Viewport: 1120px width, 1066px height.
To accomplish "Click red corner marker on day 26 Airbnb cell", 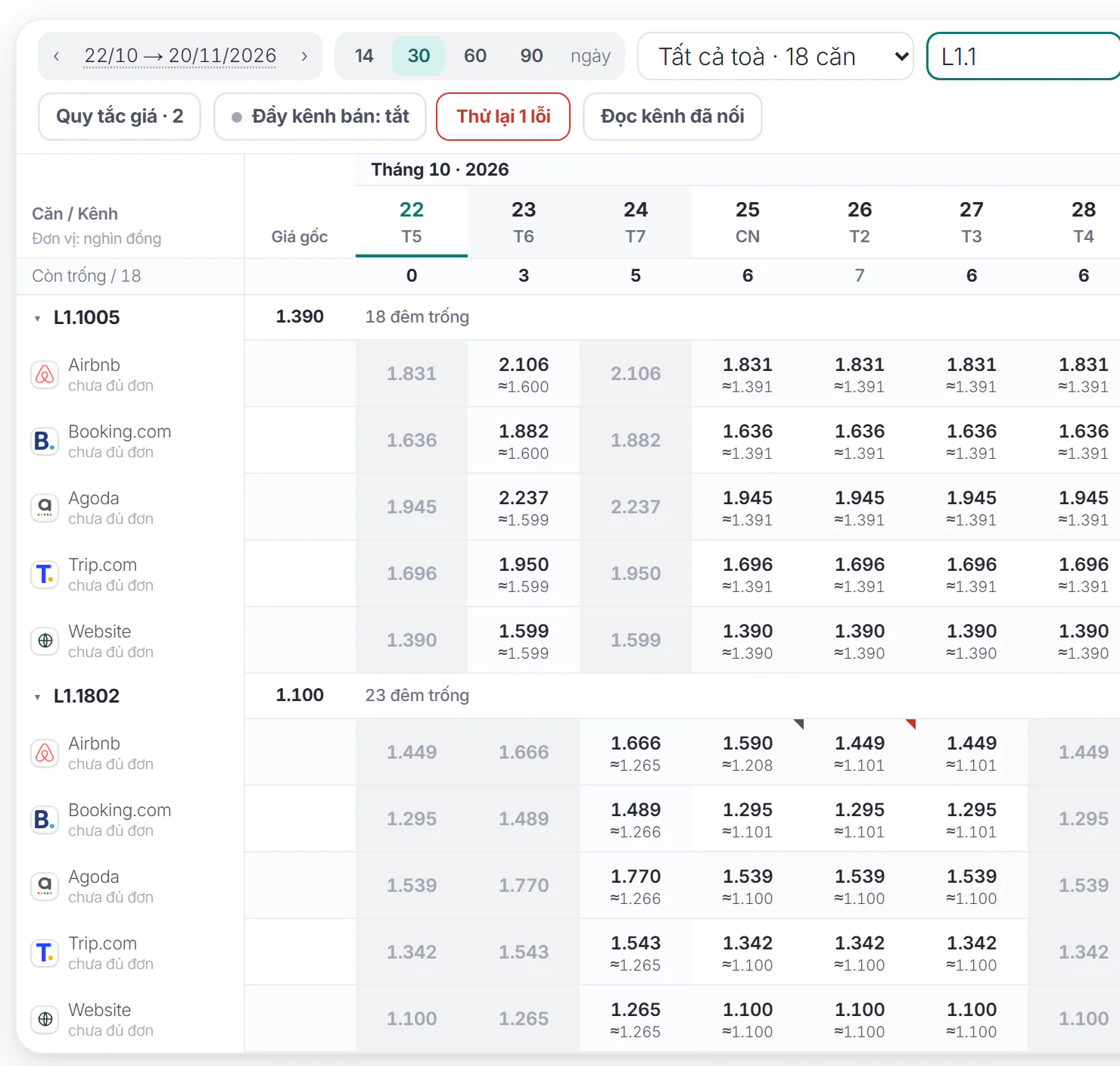I will (x=910, y=724).
